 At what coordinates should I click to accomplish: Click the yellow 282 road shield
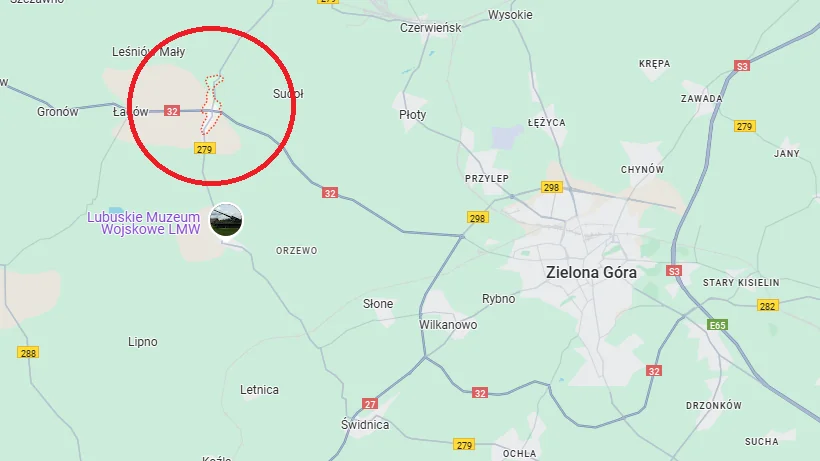coord(767,306)
